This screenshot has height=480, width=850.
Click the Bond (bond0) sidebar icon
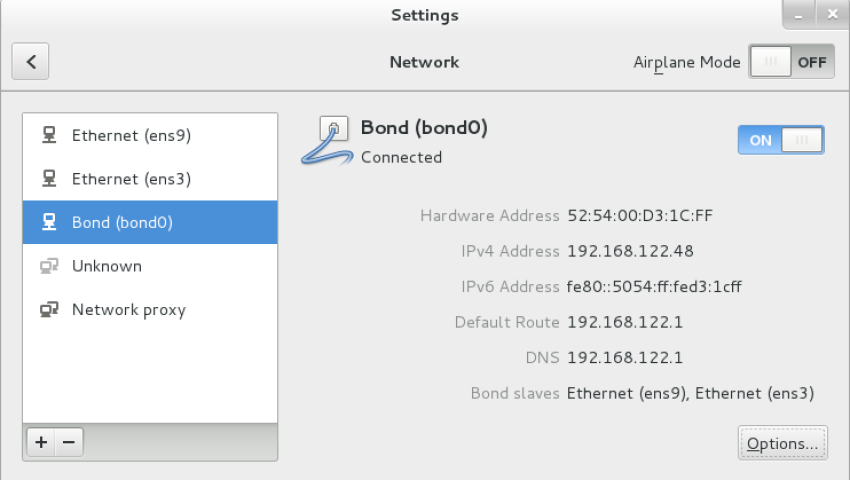pos(48,222)
